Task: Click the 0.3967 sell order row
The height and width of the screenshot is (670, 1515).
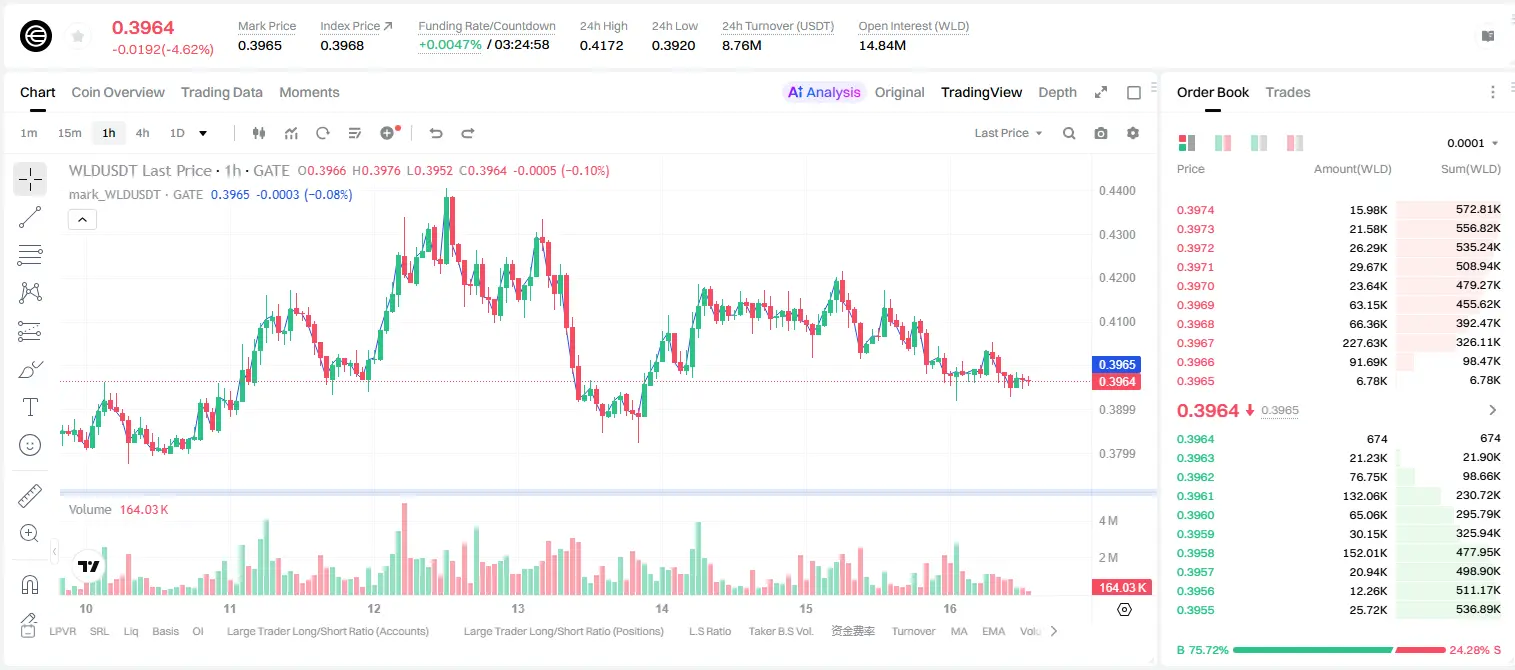Action: (x=1338, y=343)
